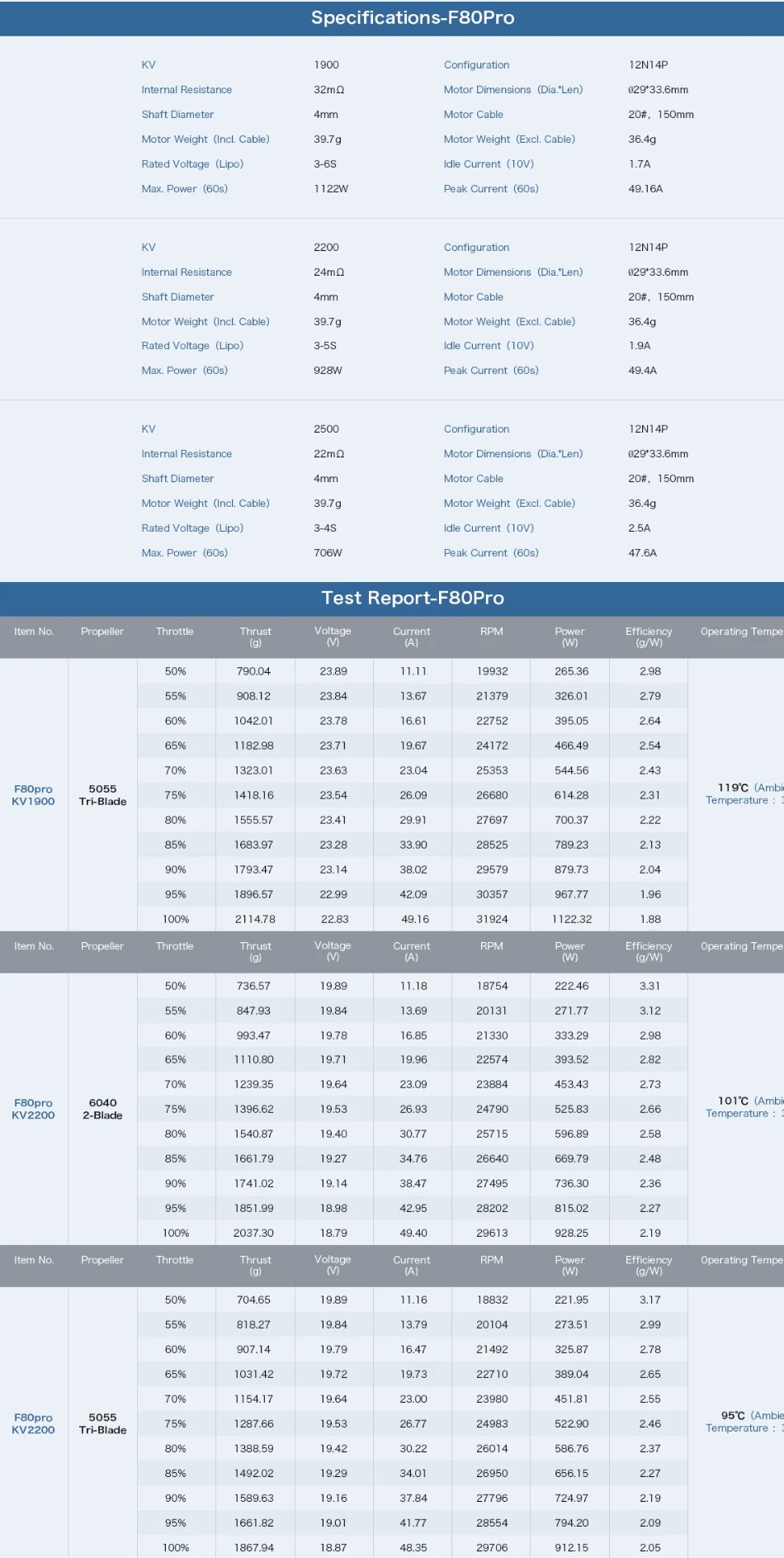Select the 119℃ operating temperature value
Image resolution: width=784 pixels, height=1558 pixels.
click(x=733, y=788)
